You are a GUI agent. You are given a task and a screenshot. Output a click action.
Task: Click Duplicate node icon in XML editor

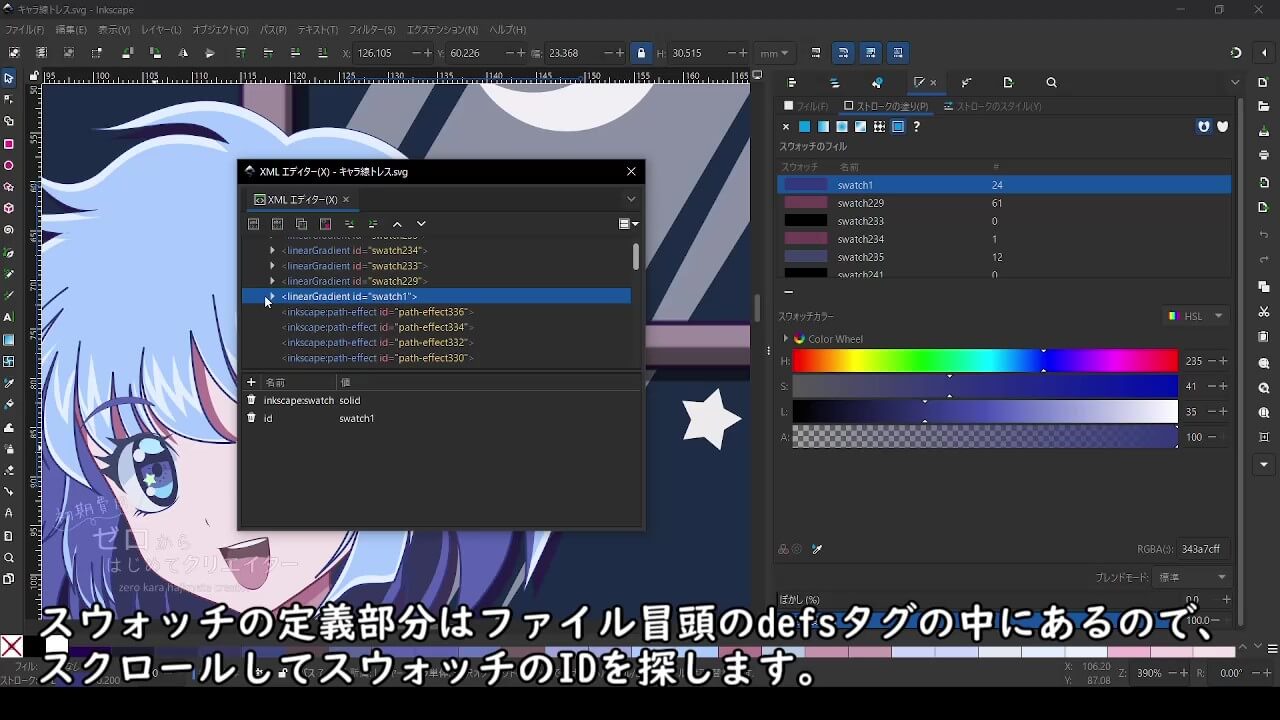click(302, 224)
